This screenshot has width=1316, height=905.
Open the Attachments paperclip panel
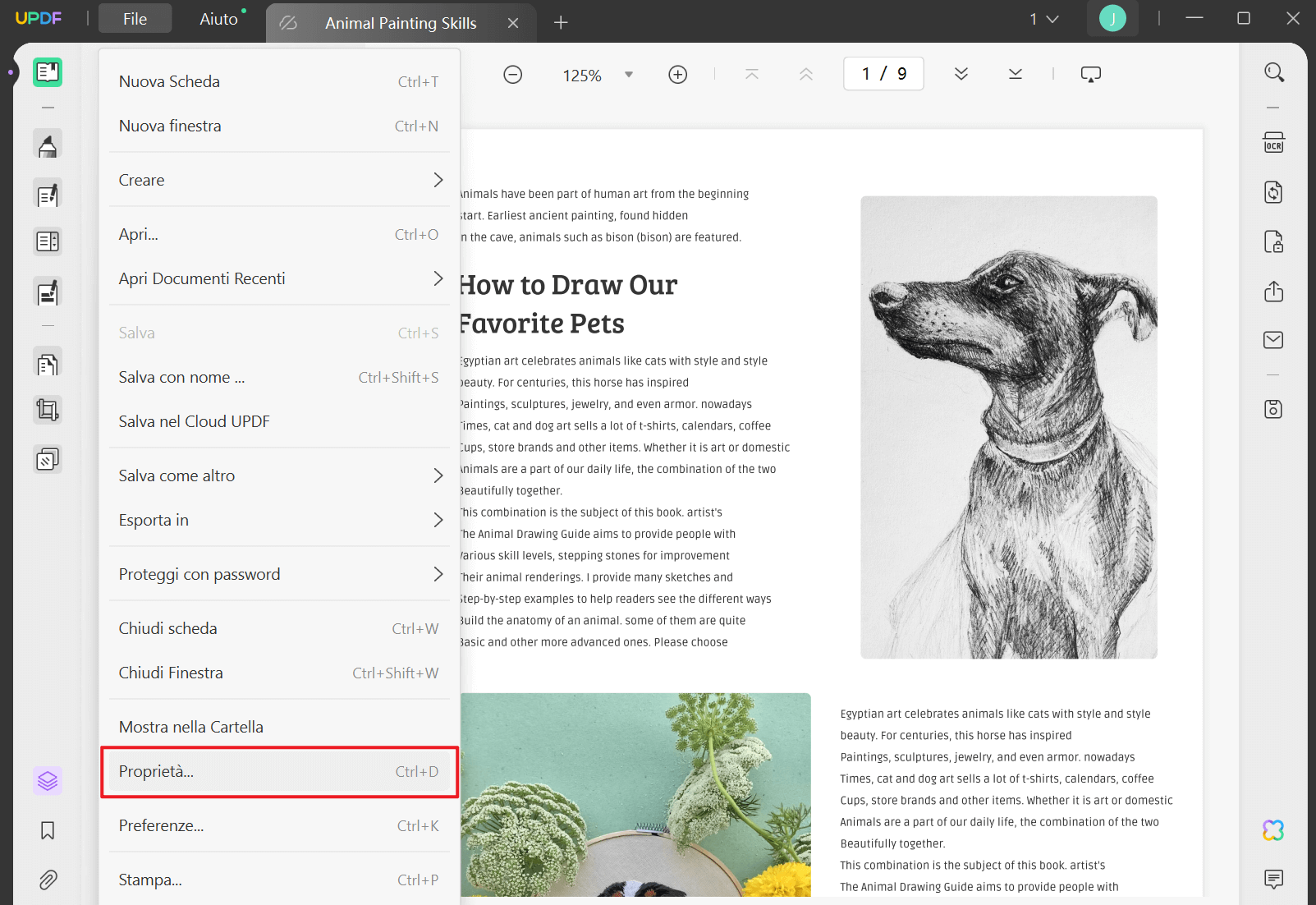(x=48, y=880)
